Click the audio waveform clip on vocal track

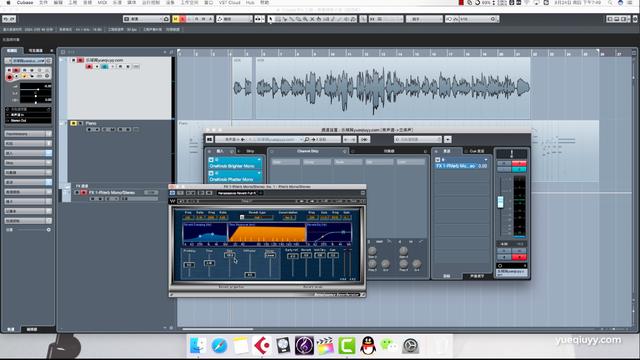click(393, 88)
